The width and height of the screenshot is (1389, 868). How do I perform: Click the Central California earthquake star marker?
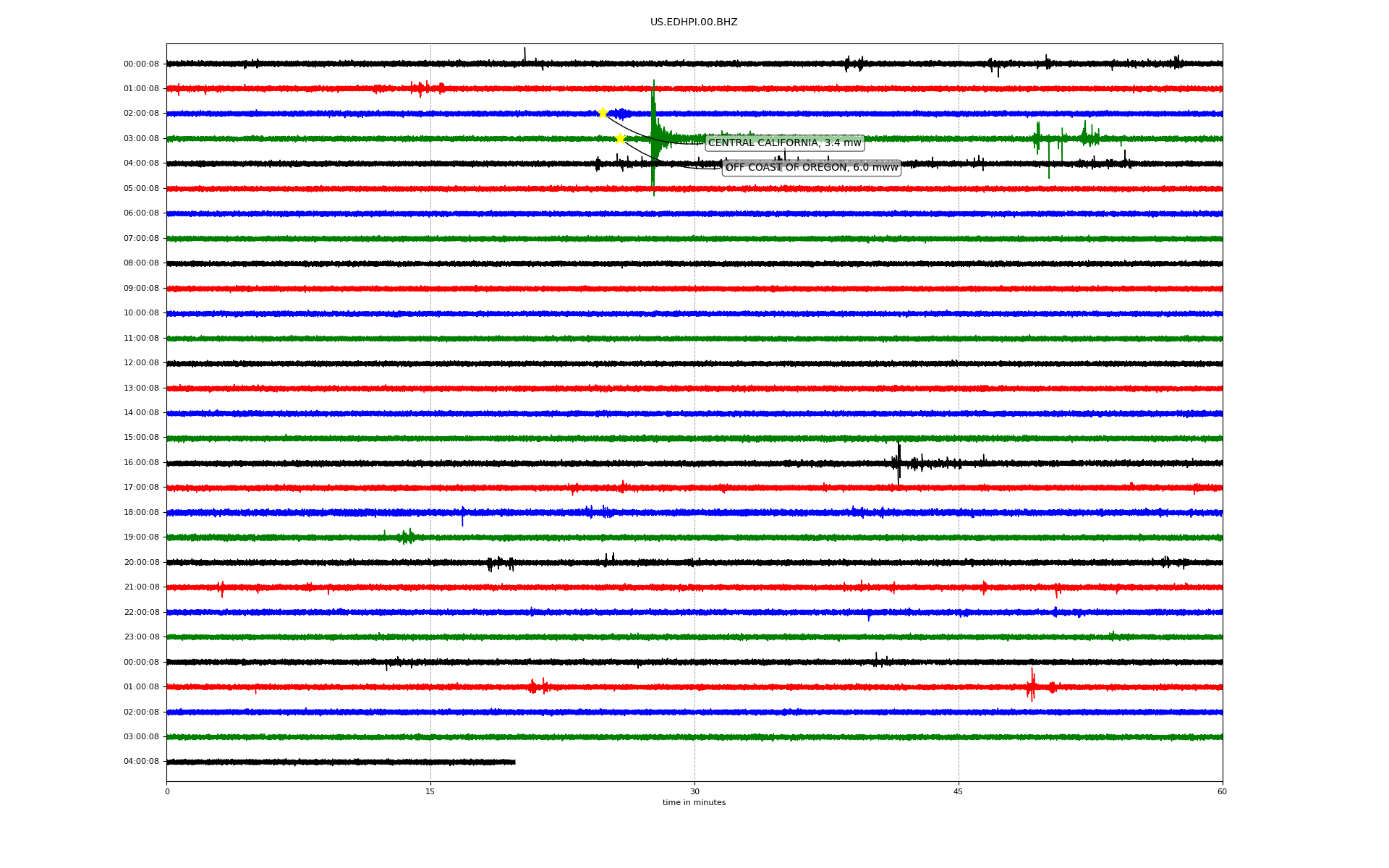click(x=602, y=113)
